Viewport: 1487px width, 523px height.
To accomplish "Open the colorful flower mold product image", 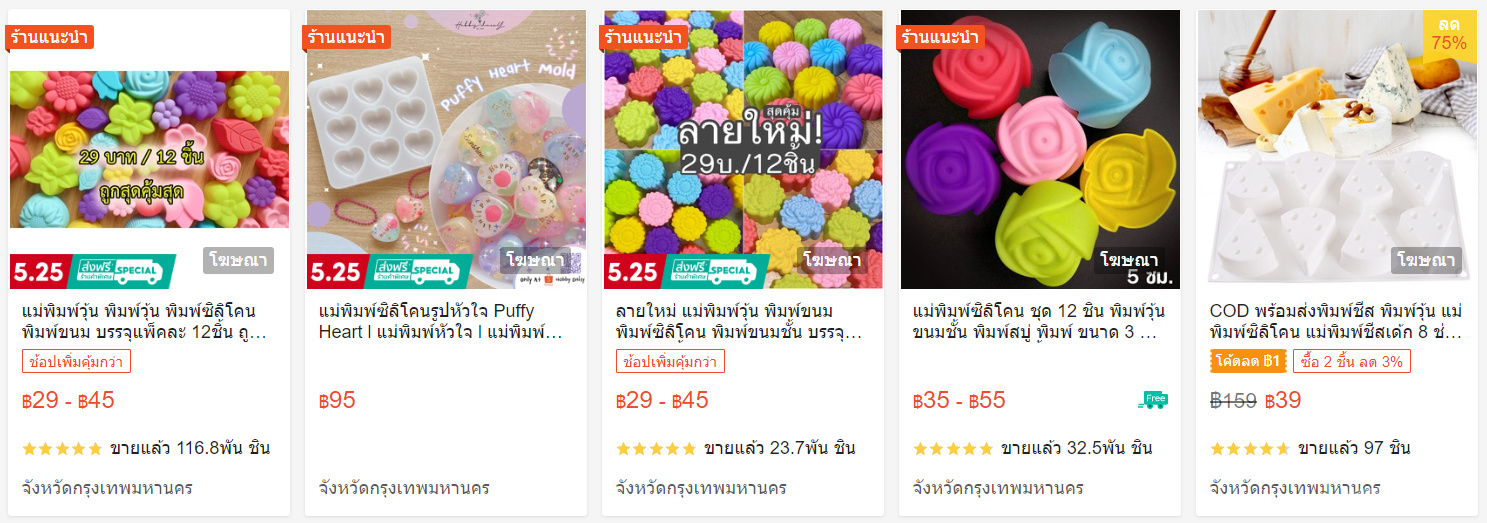I will click(149, 149).
